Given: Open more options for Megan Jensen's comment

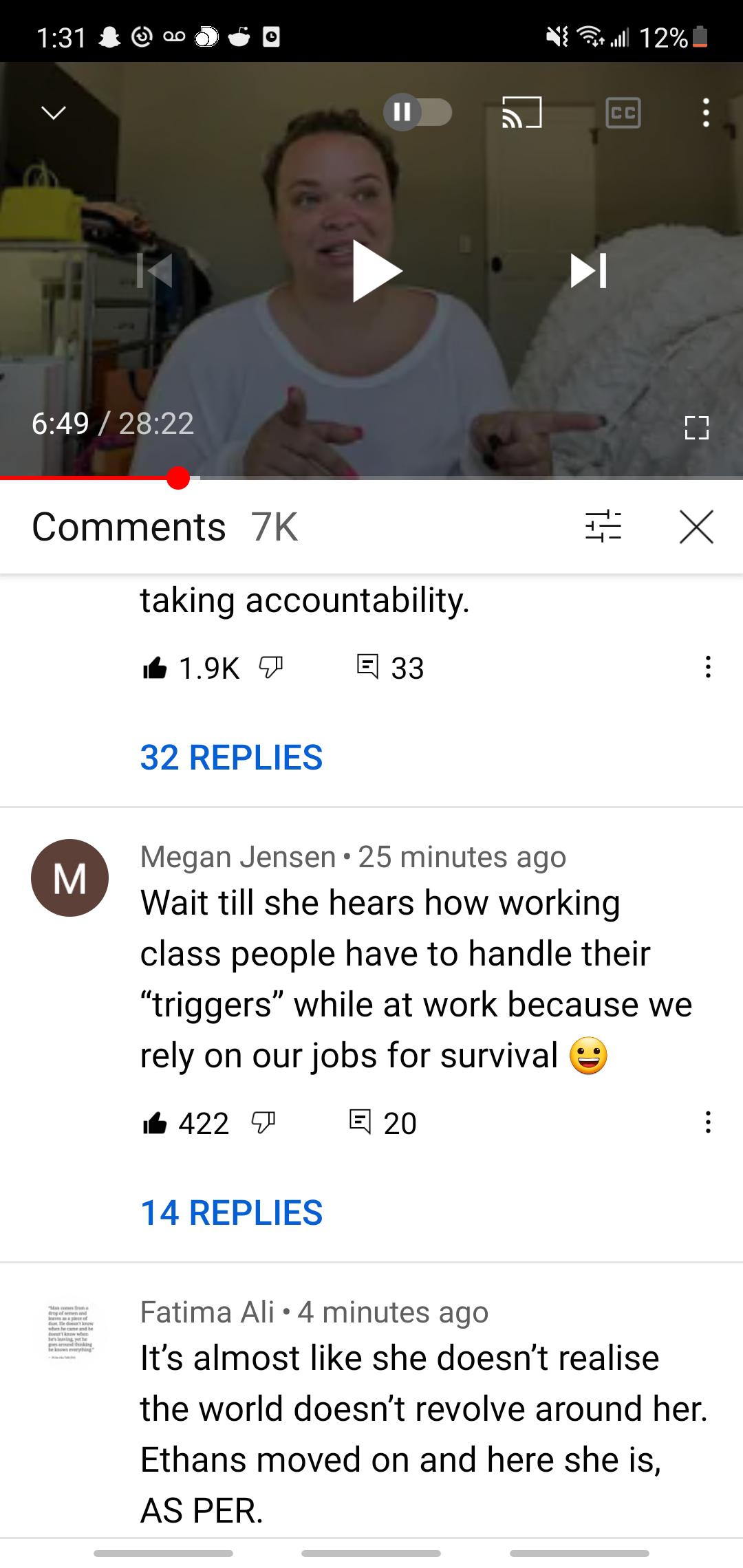Looking at the screenshot, I should pyautogui.click(x=708, y=1122).
